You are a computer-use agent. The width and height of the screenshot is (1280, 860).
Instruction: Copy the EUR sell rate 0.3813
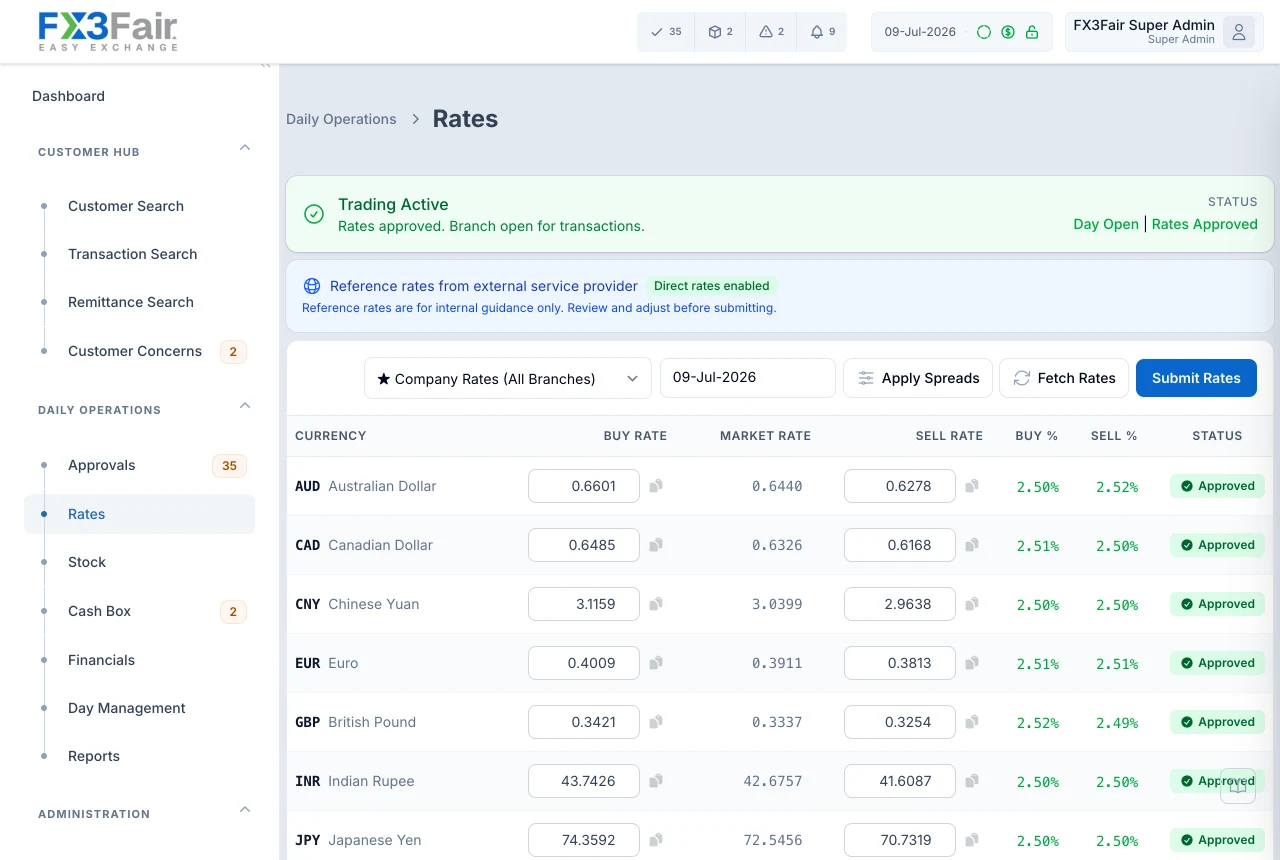972,663
